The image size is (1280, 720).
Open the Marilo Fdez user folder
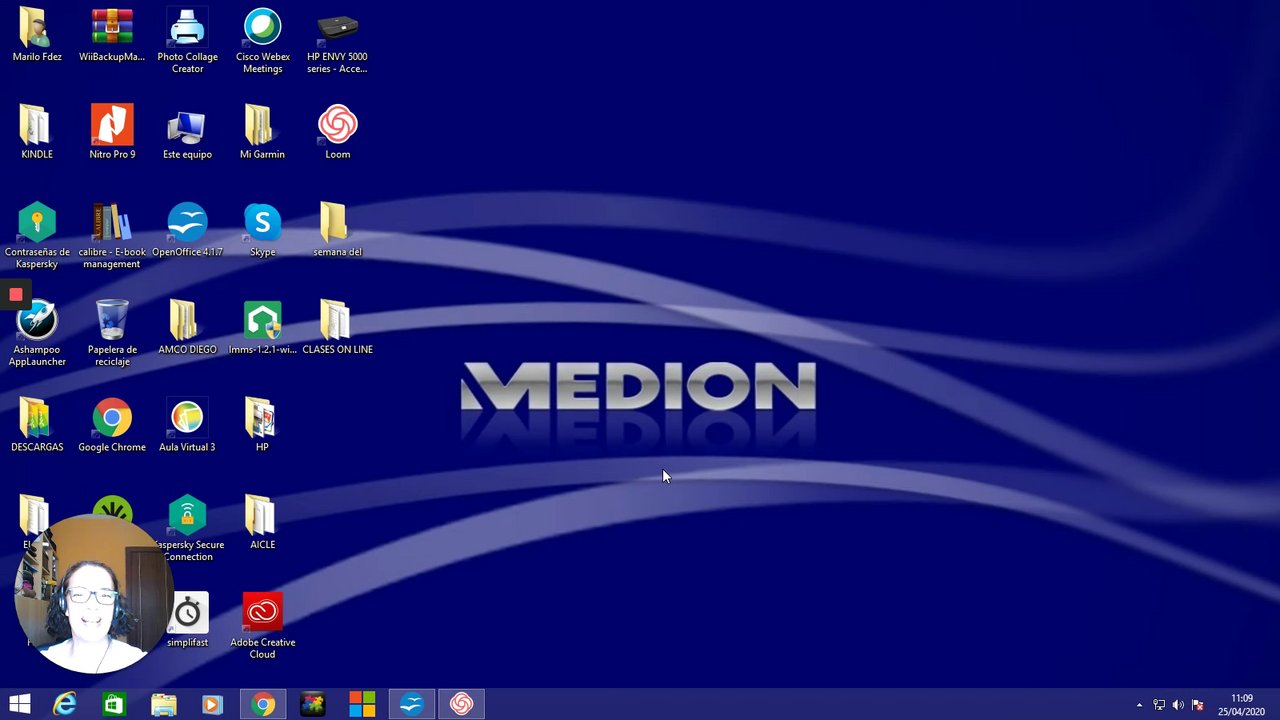[x=37, y=36]
